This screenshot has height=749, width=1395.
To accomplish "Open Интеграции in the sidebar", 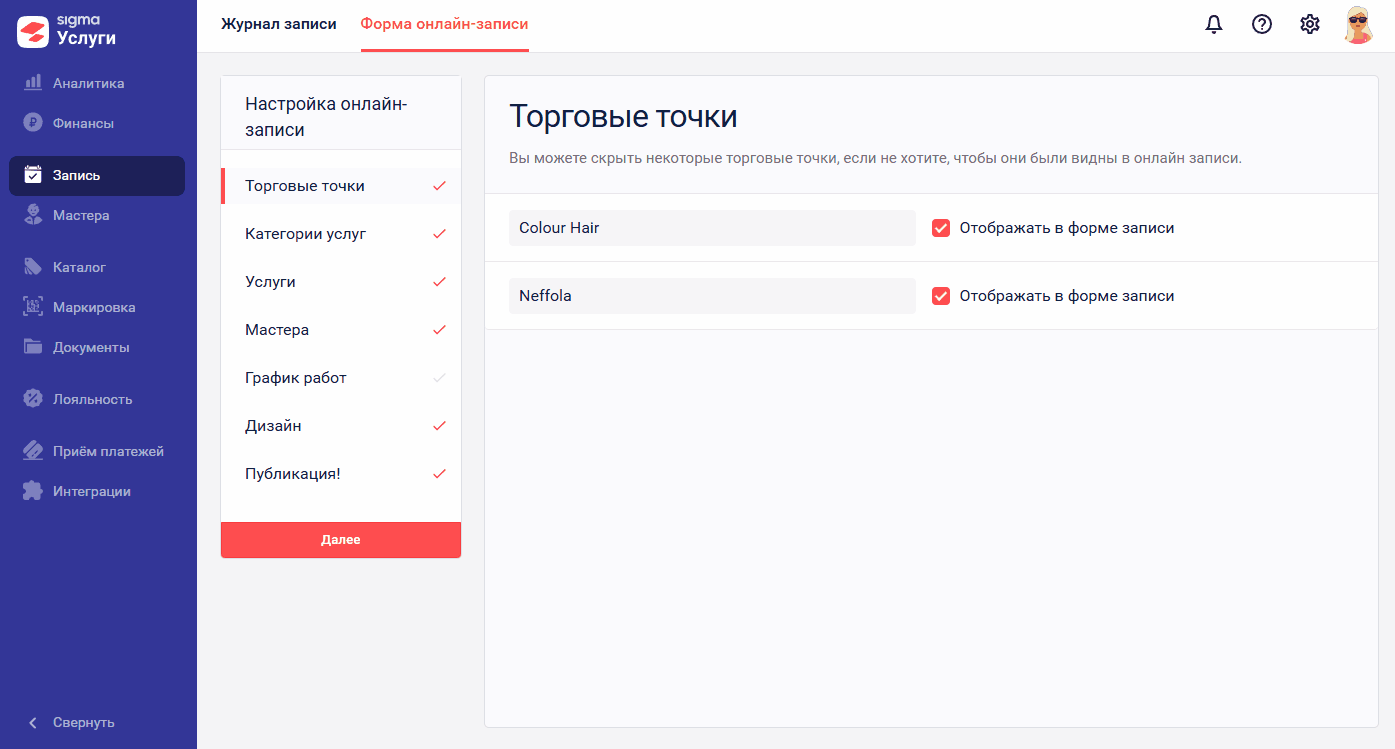I will 97,491.
